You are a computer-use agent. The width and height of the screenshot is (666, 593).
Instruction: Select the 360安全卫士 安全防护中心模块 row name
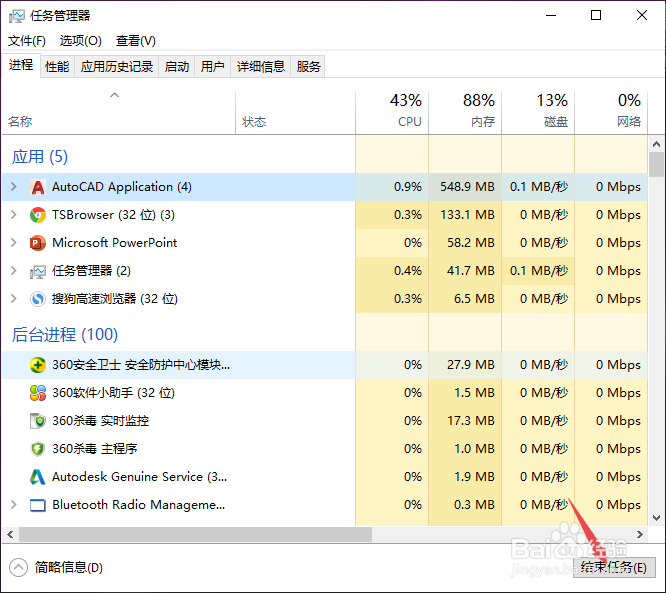(141, 365)
